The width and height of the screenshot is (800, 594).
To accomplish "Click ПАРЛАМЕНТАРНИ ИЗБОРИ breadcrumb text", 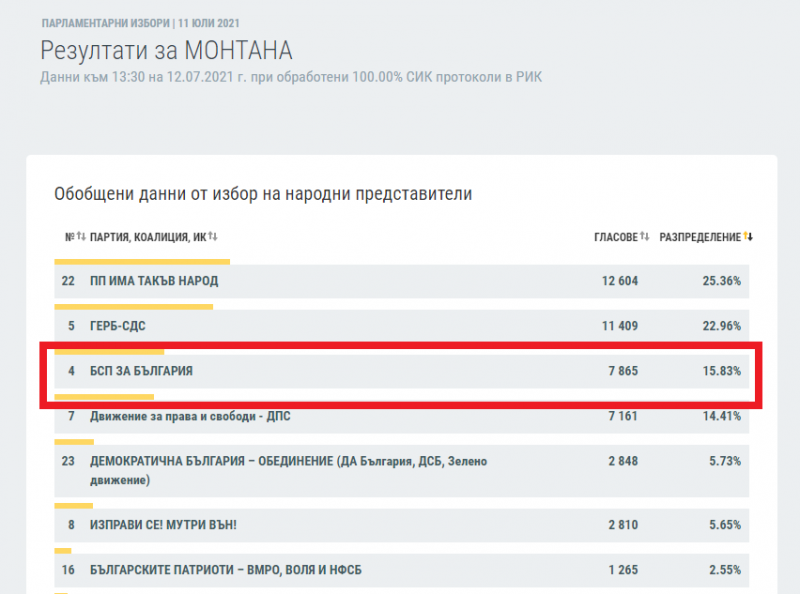I will [x=94, y=22].
